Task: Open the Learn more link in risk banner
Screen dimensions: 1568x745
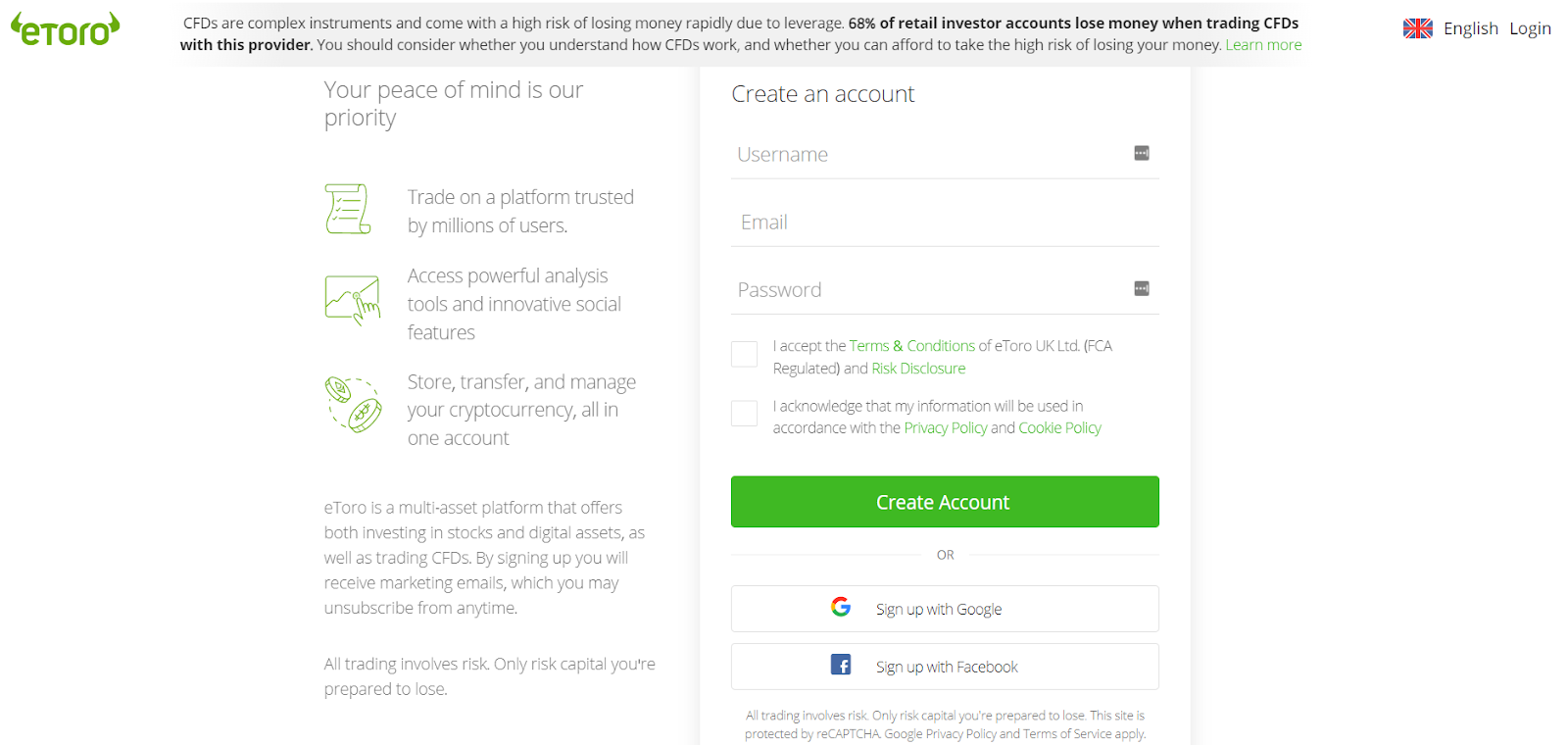Action: [x=1263, y=45]
